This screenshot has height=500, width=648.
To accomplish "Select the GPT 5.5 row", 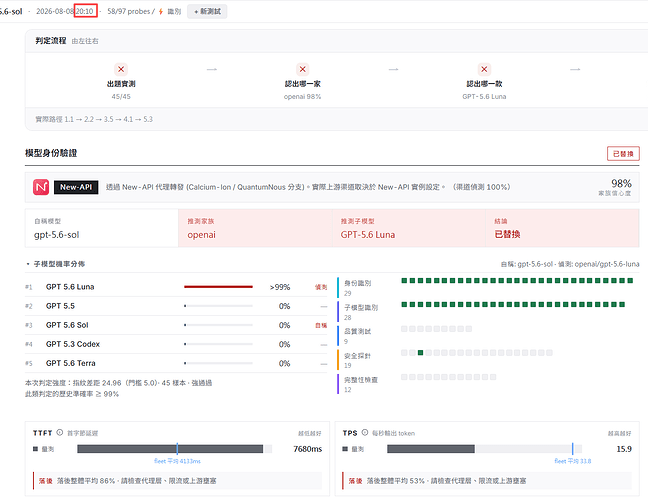I will tap(176, 306).
